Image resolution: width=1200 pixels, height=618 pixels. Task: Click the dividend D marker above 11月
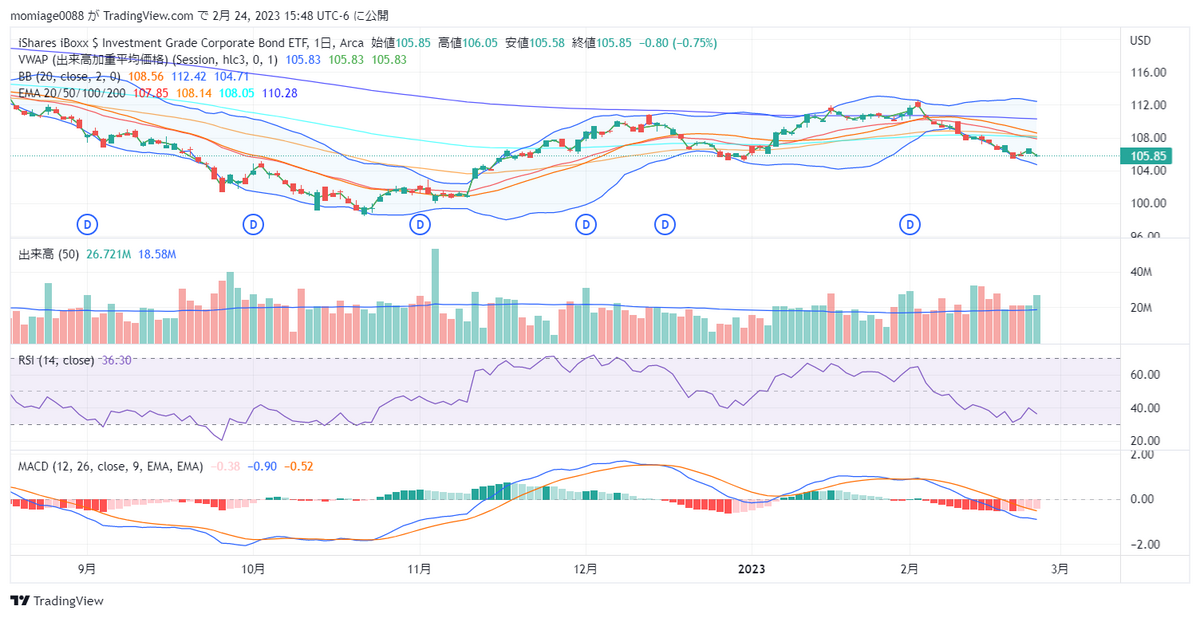(x=420, y=225)
